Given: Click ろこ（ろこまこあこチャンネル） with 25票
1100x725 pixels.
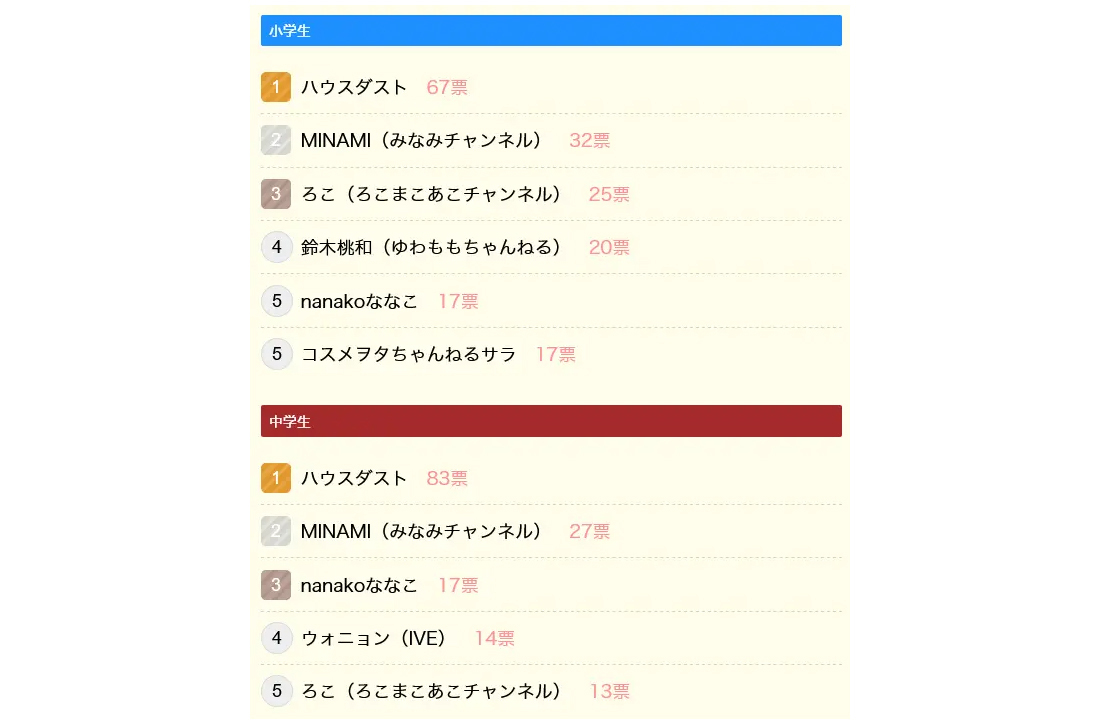Looking at the screenshot, I should 431,194.
